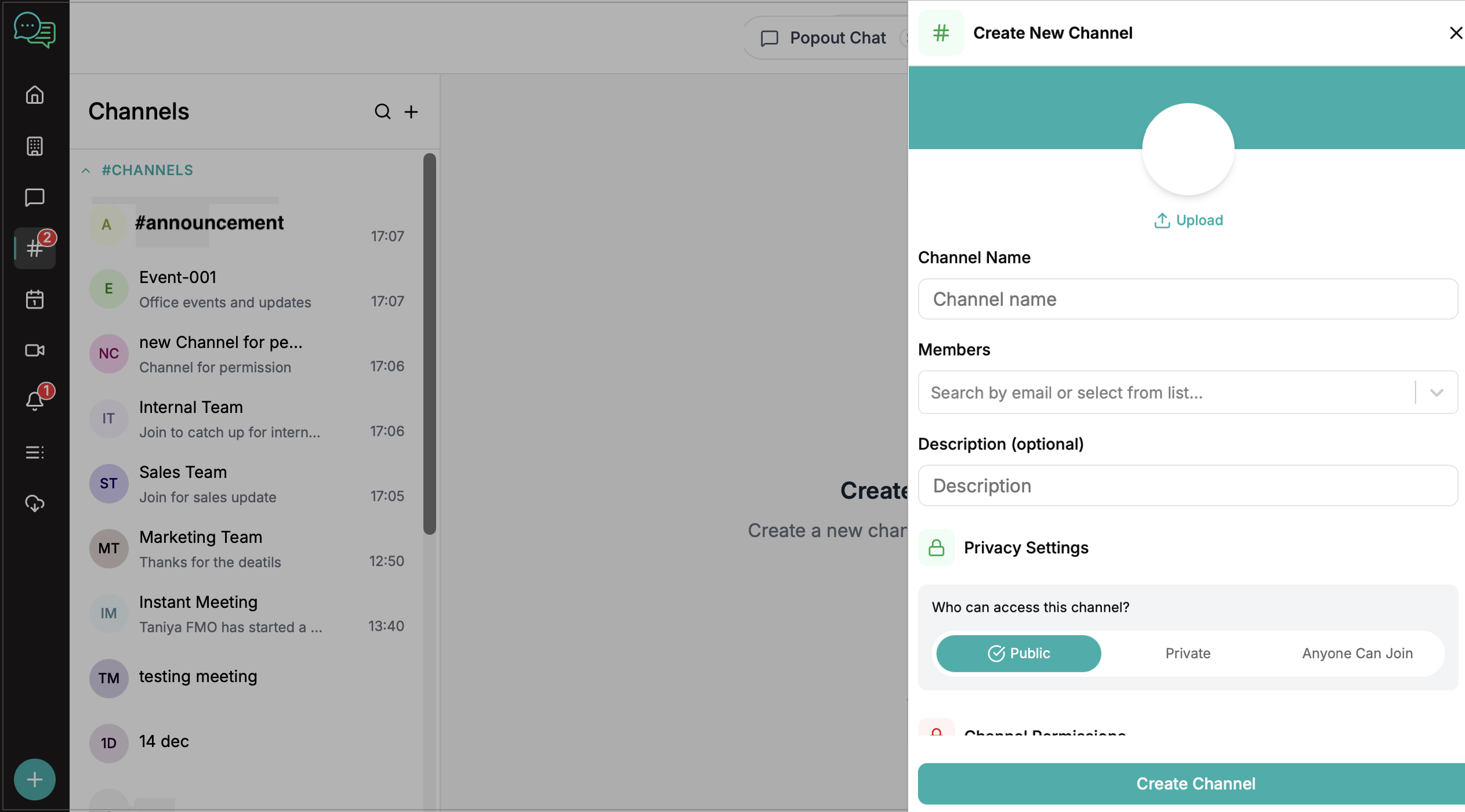The width and height of the screenshot is (1465, 812).
Task: Open the calendar icon in sidebar
Action: tap(35, 299)
